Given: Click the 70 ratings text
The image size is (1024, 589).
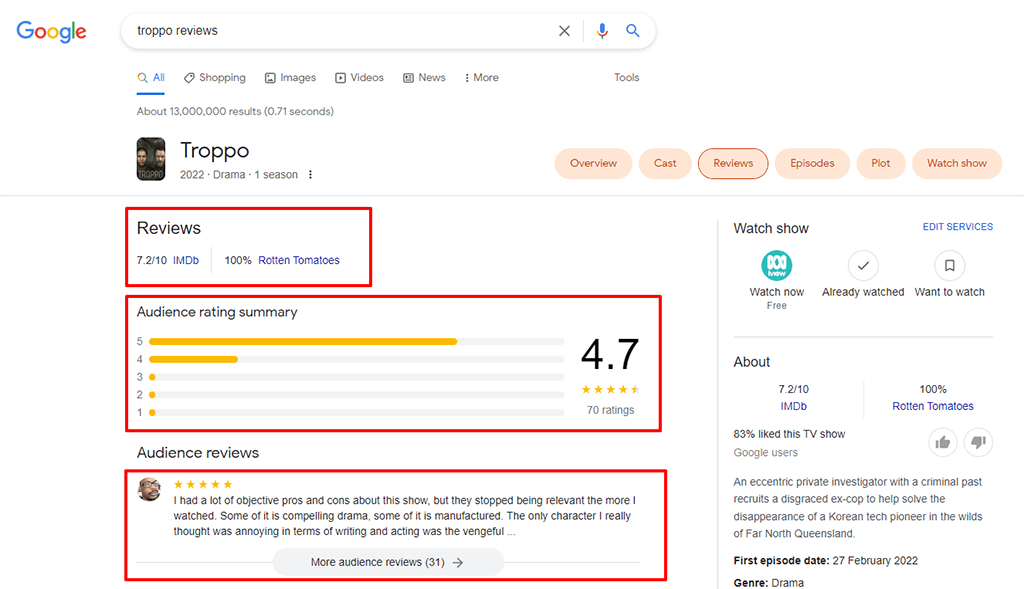Looking at the screenshot, I should pos(610,410).
